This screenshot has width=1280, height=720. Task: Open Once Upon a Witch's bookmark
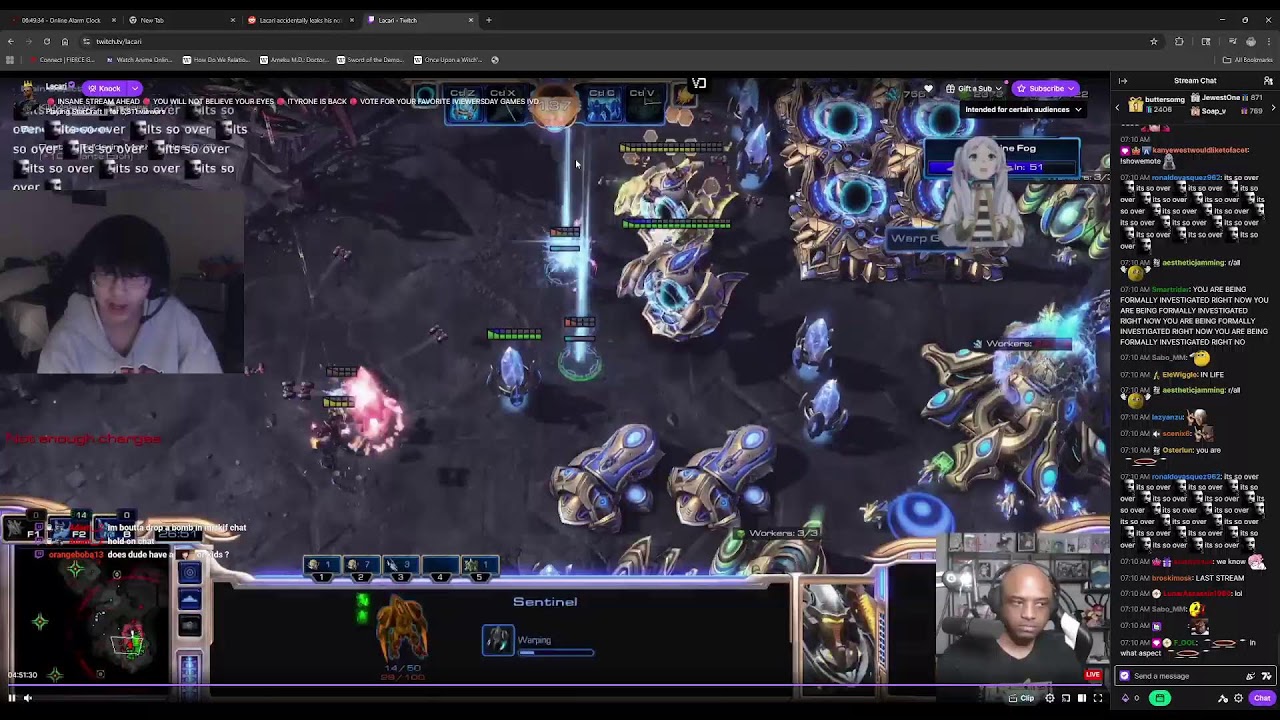[448, 60]
